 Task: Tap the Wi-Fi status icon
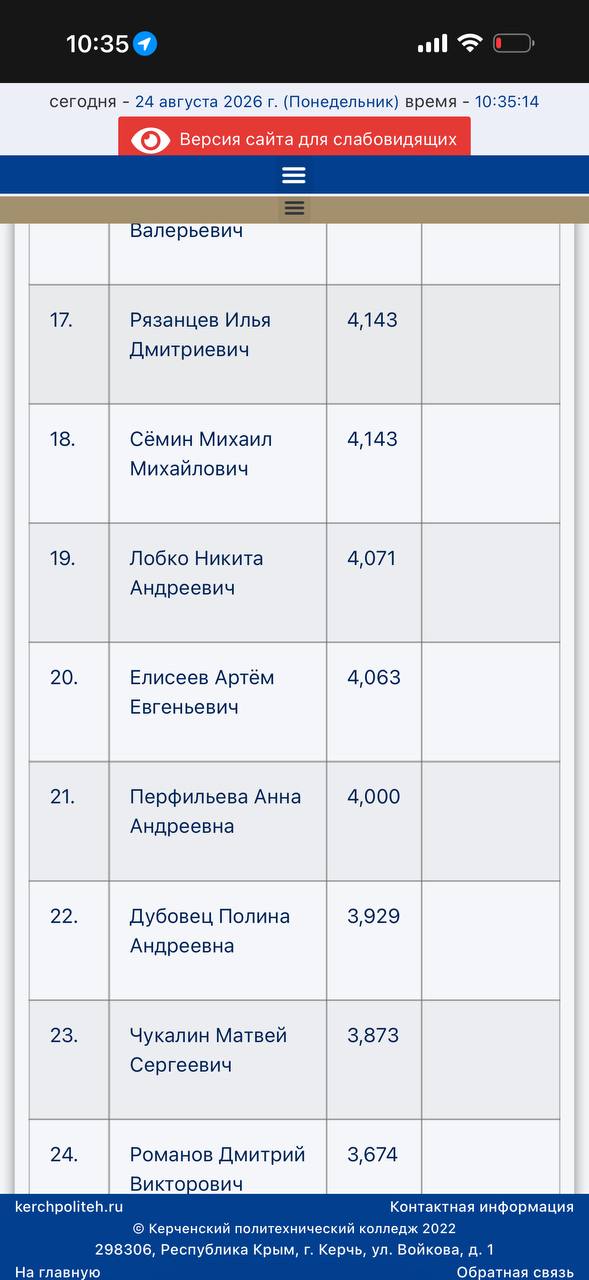coord(470,43)
